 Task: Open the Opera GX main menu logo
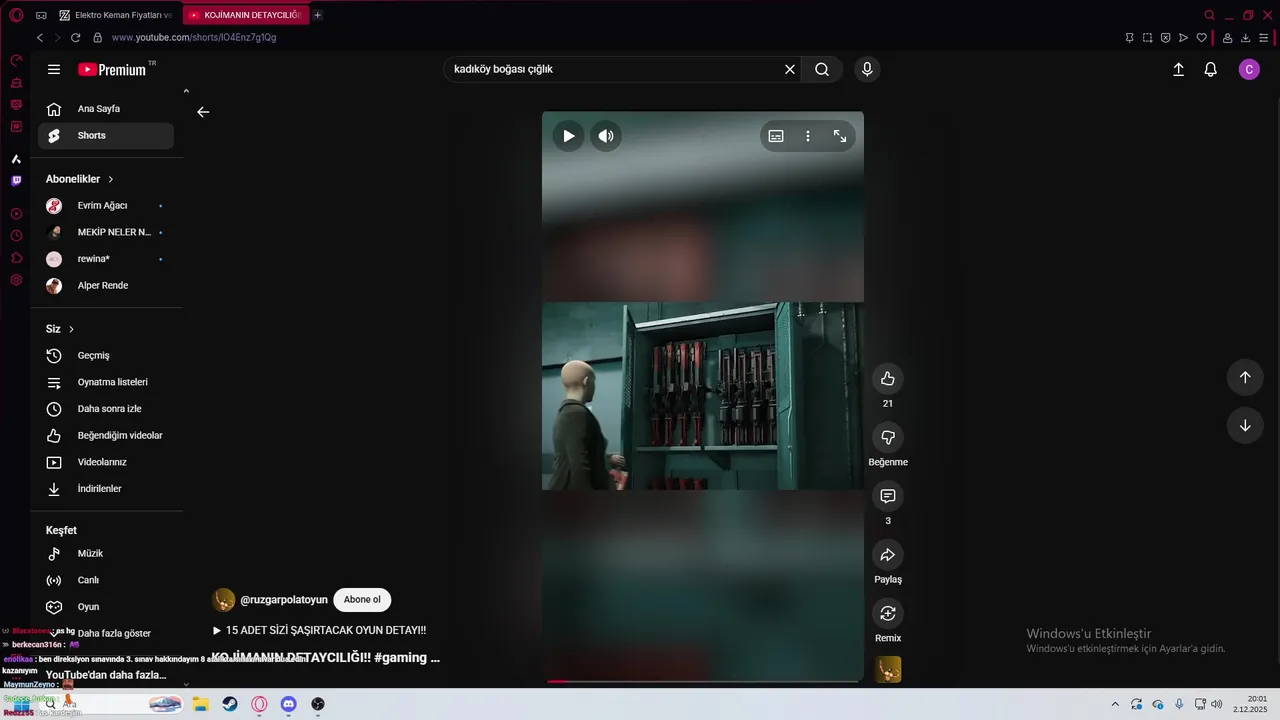(16, 15)
